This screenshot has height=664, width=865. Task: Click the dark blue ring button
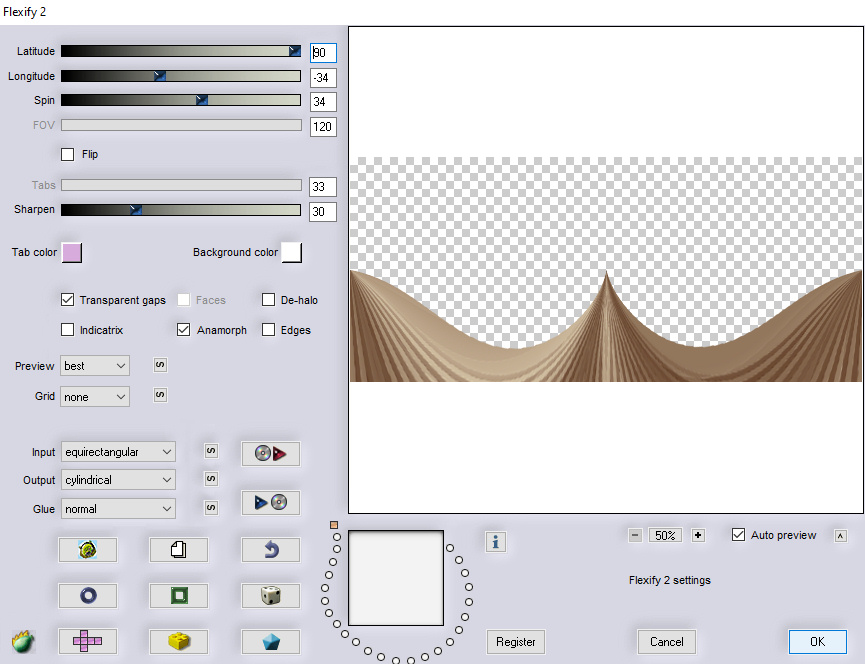[87, 595]
